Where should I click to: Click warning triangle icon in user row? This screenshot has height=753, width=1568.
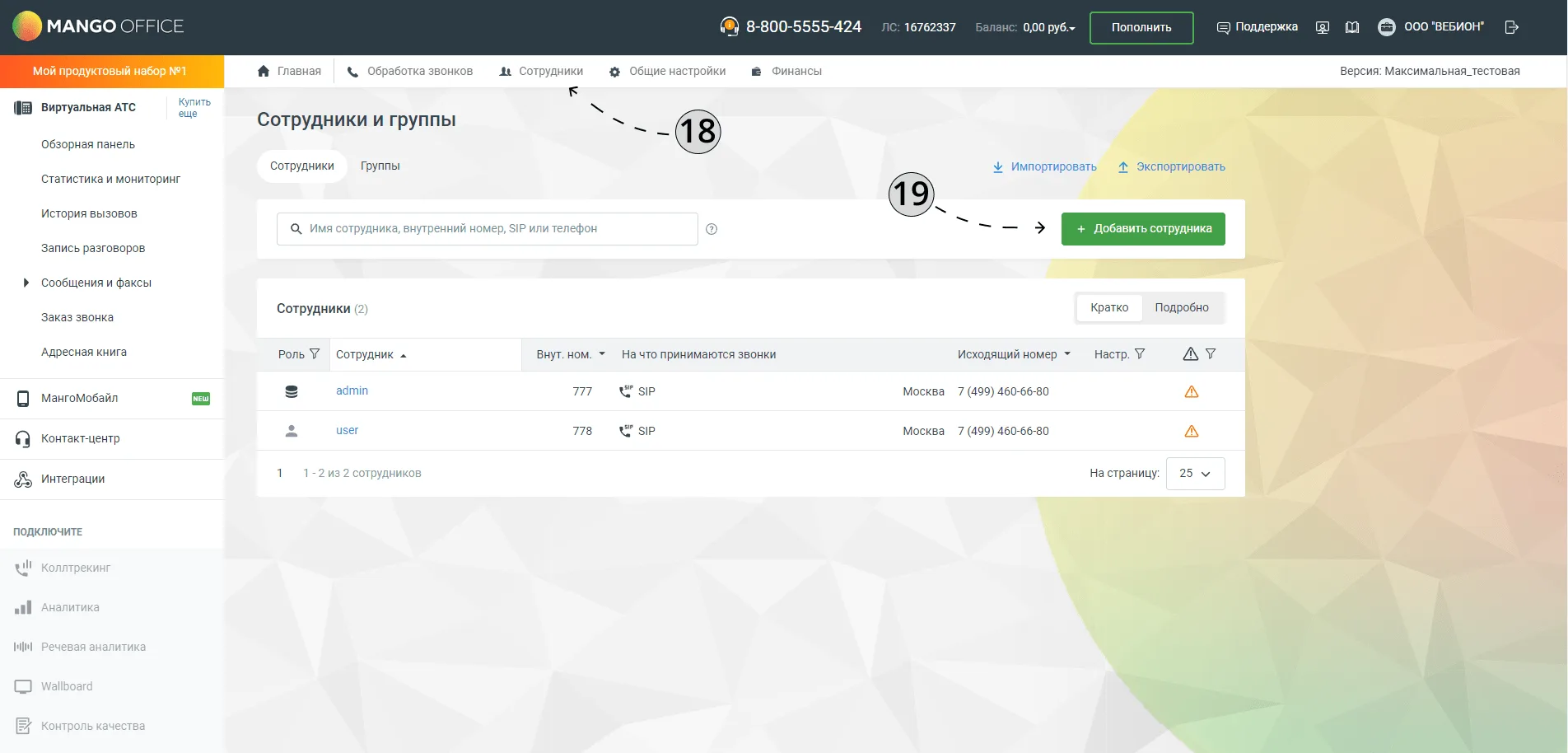click(x=1191, y=431)
